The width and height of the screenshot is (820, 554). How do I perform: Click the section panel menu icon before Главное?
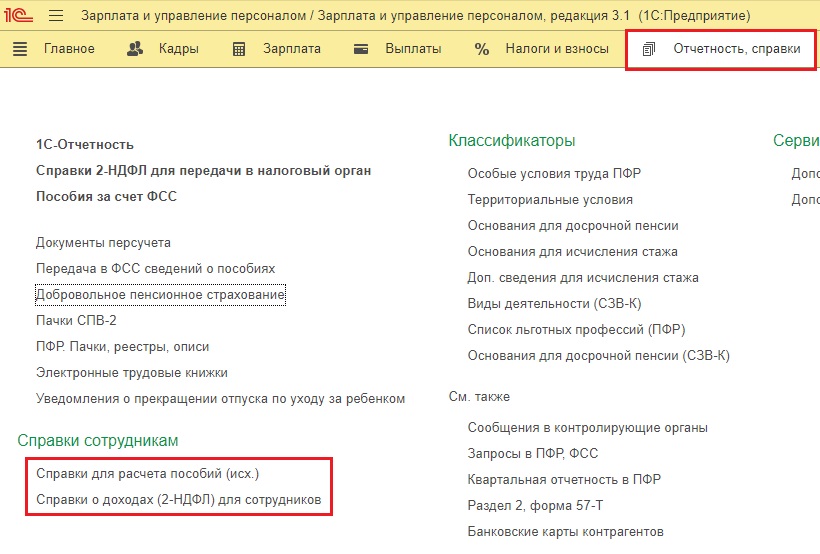coord(20,49)
